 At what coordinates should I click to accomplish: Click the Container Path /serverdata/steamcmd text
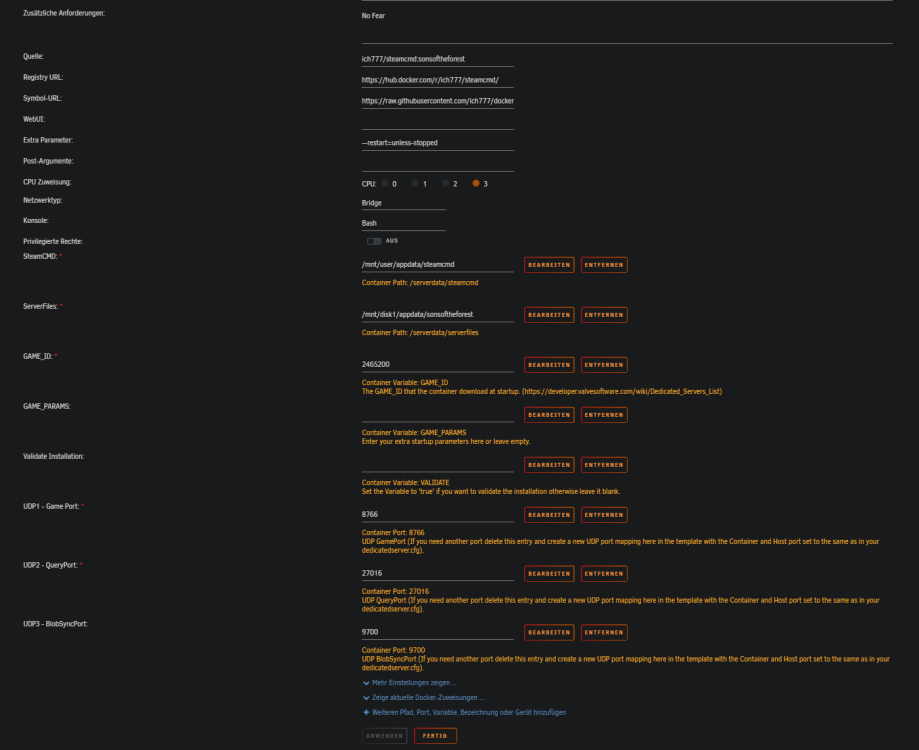click(420, 282)
